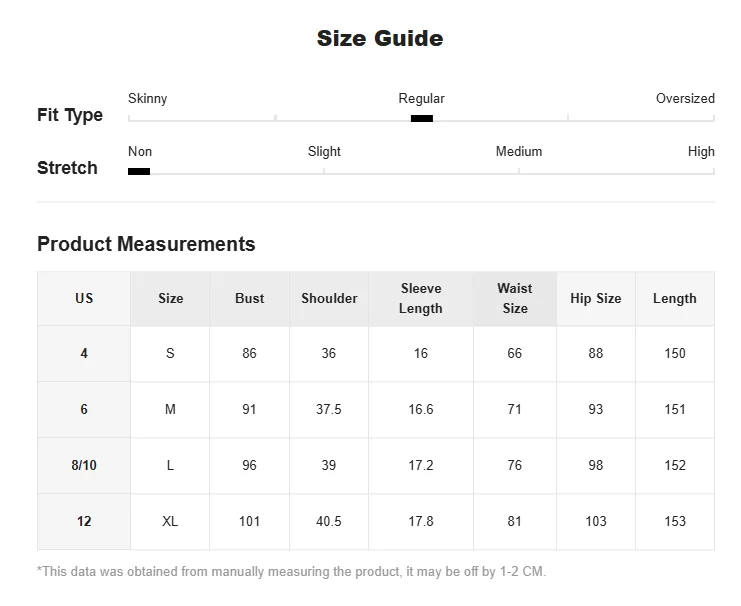This screenshot has height=606, width=741.
Task: Click the Non stretch slider marker
Action: 139,172
